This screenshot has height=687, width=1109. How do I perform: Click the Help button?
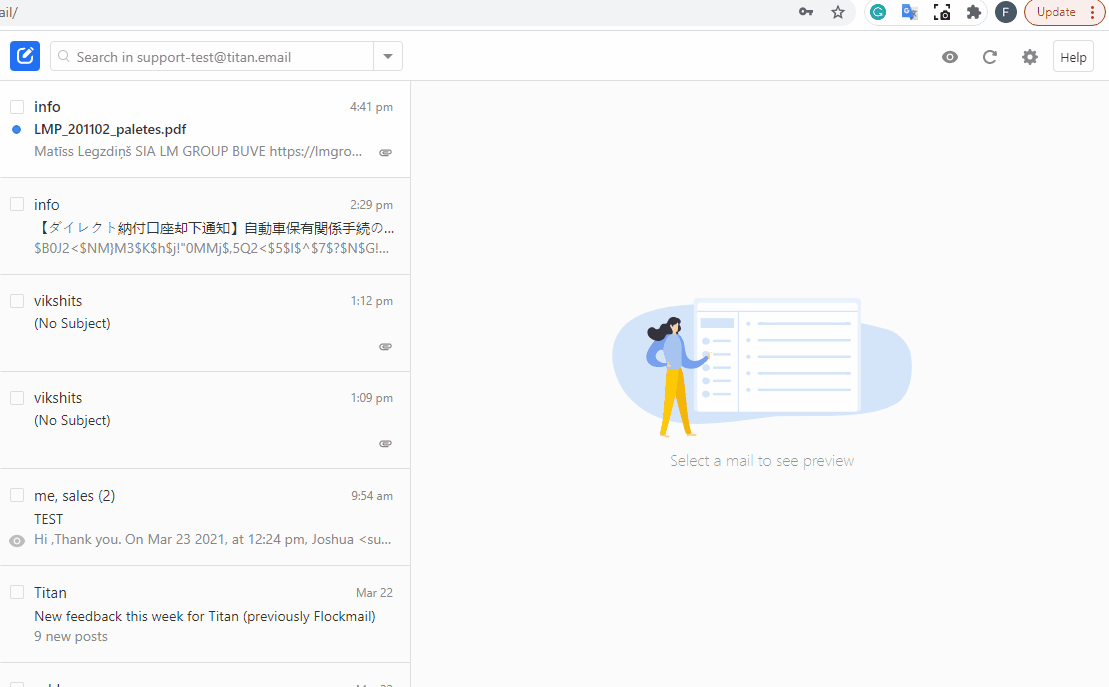click(x=1073, y=57)
